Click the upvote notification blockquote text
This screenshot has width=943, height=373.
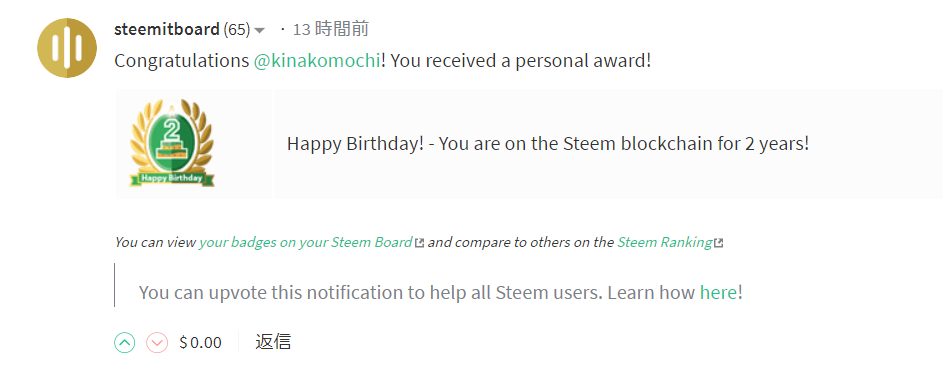click(441, 293)
